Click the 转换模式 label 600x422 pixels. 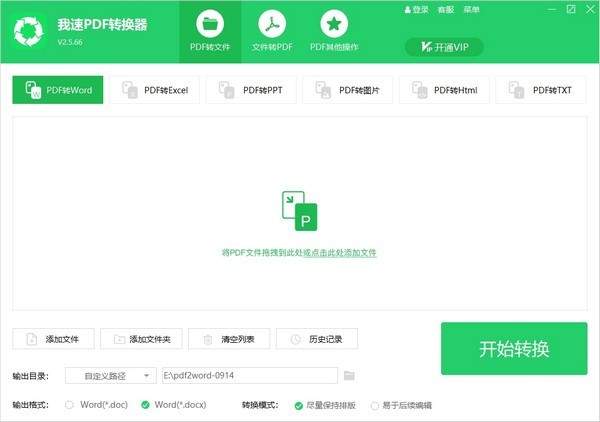point(260,405)
